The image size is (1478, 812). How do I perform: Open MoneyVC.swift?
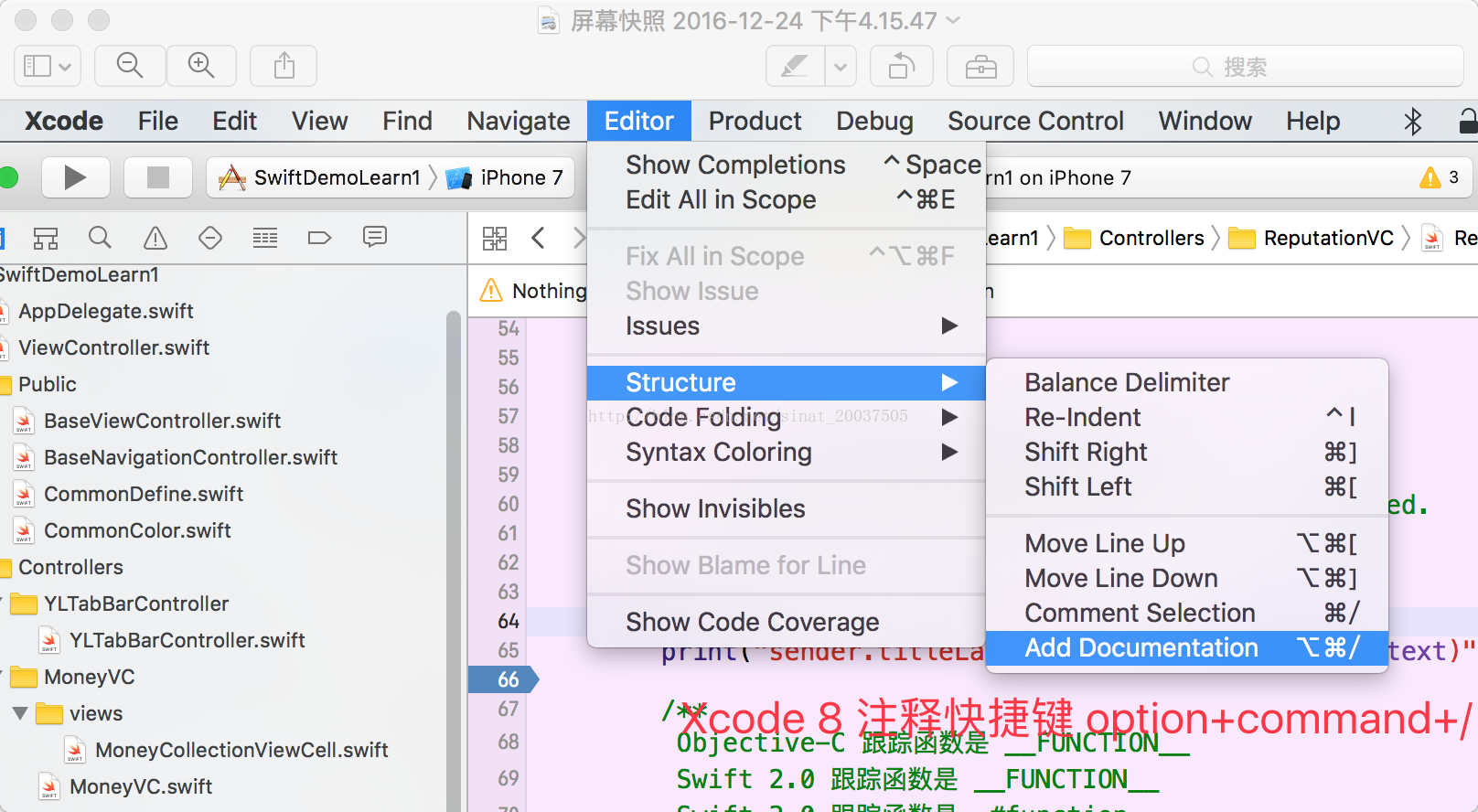[x=141, y=786]
